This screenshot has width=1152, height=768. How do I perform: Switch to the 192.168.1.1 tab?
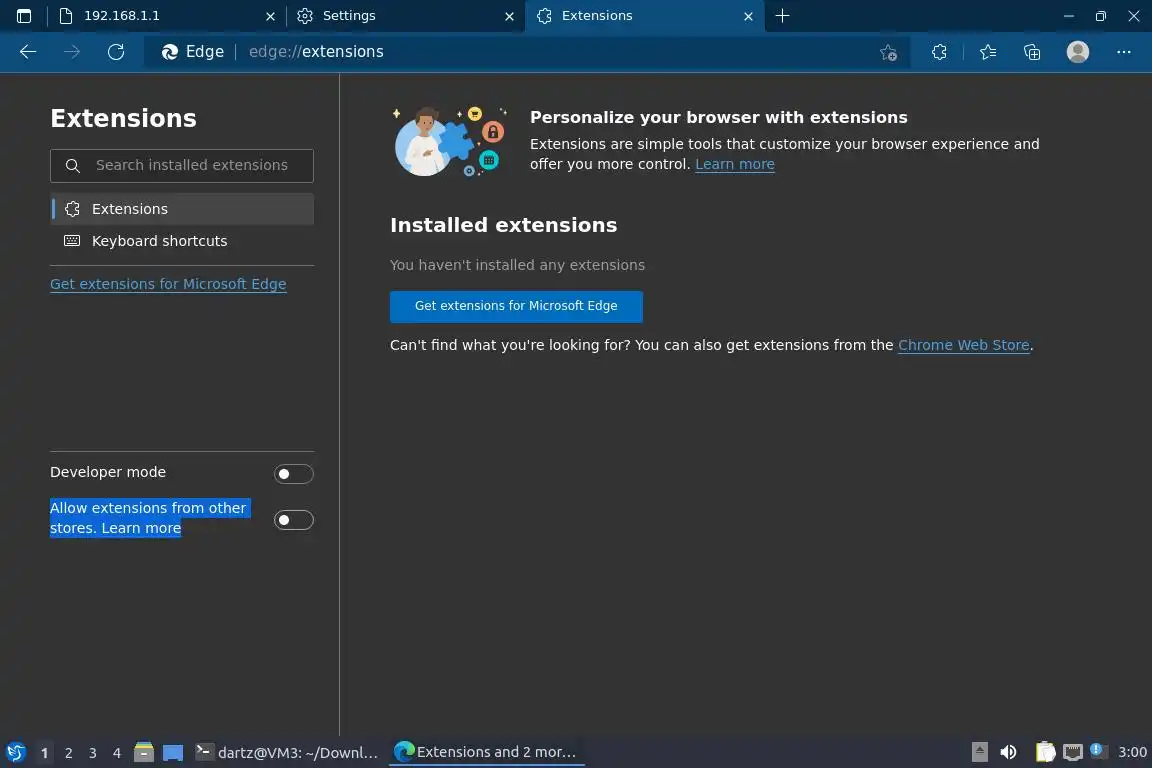click(167, 15)
